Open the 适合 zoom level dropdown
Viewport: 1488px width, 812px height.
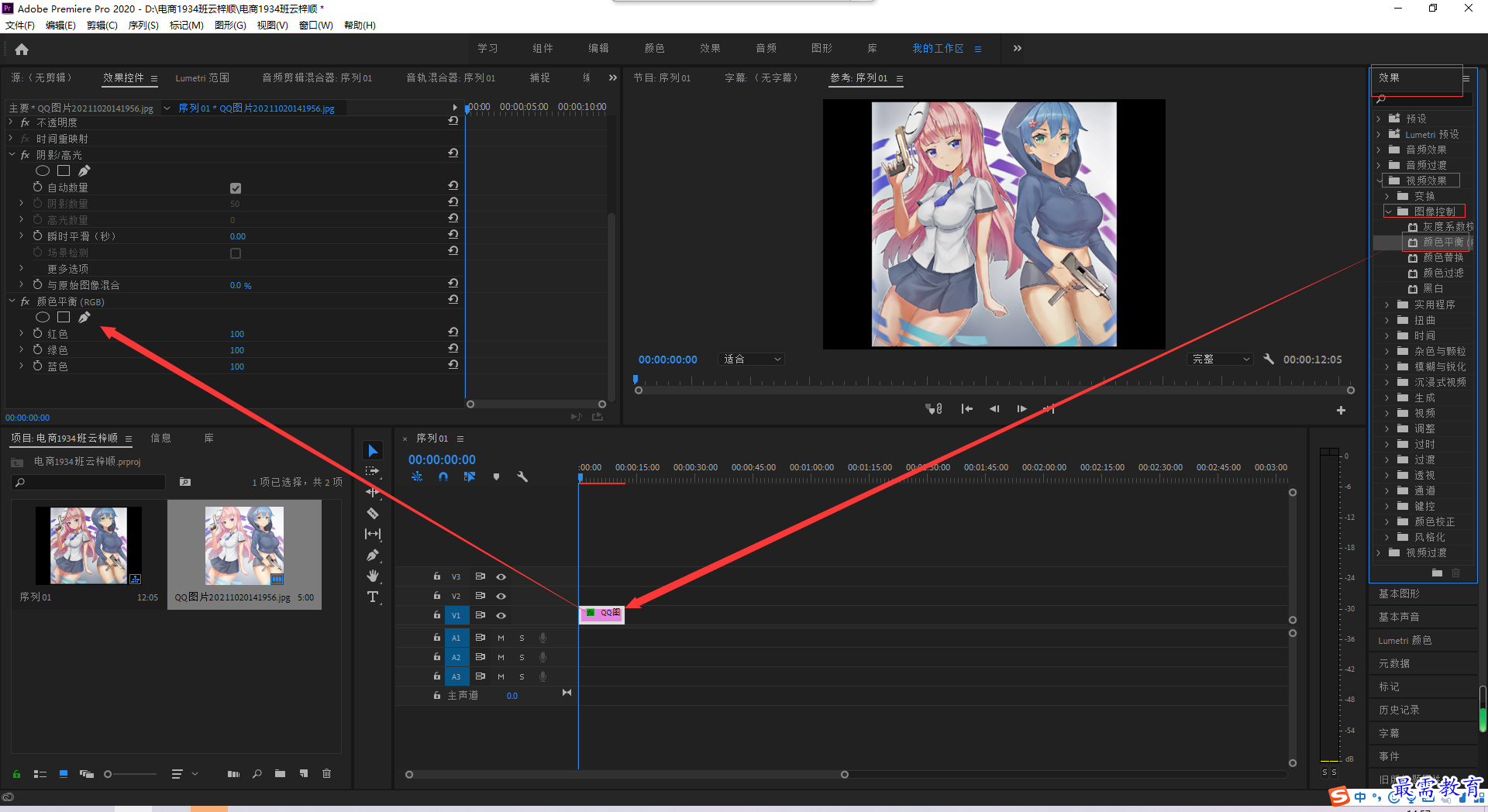[751, 359]
